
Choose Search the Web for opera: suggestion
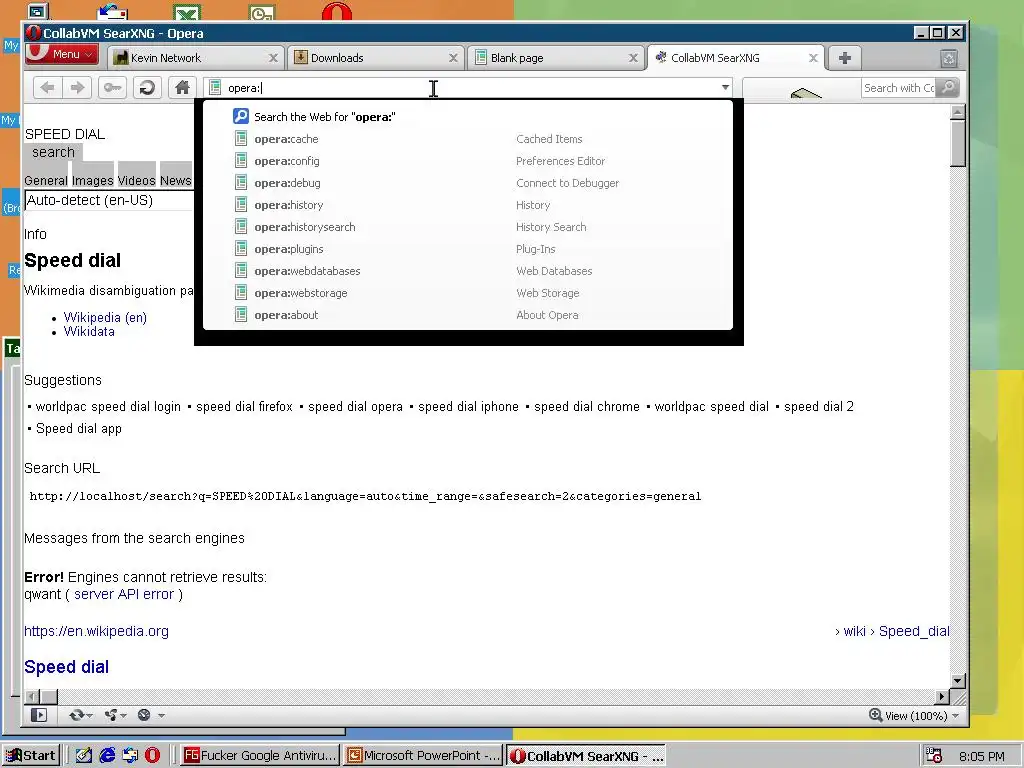tap(468, 117)
